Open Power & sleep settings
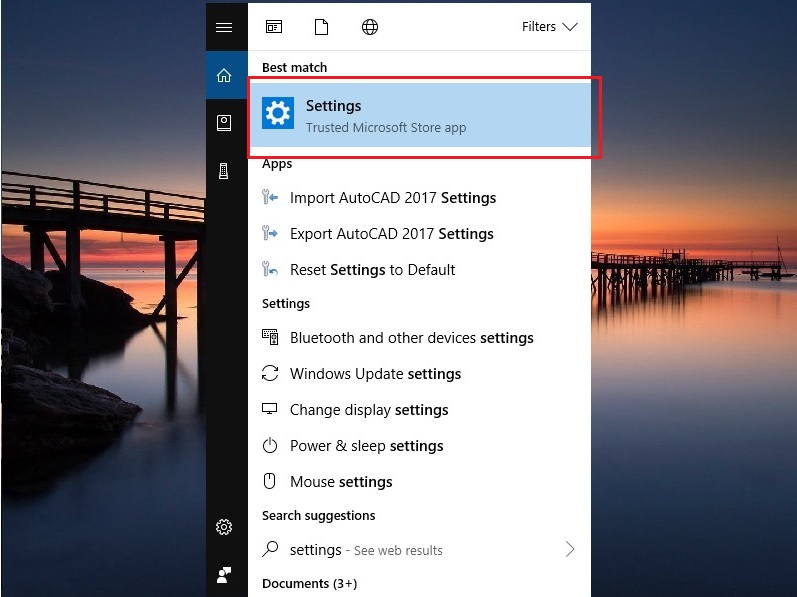This screenshot has height=597, width=797. pyautogui.click(x=366, y=446)
